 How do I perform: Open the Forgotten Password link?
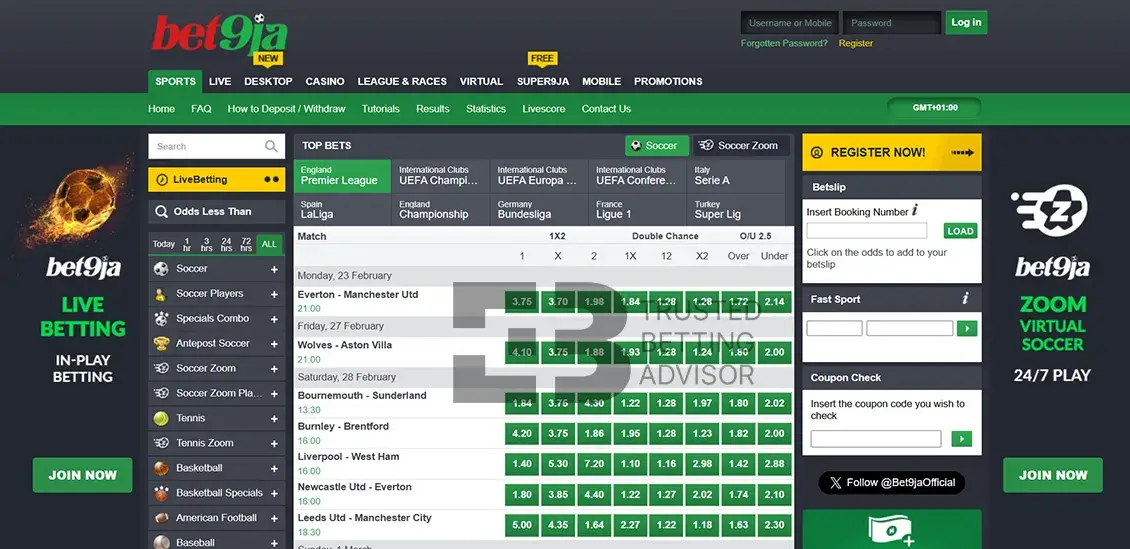(x=784, y=43)
